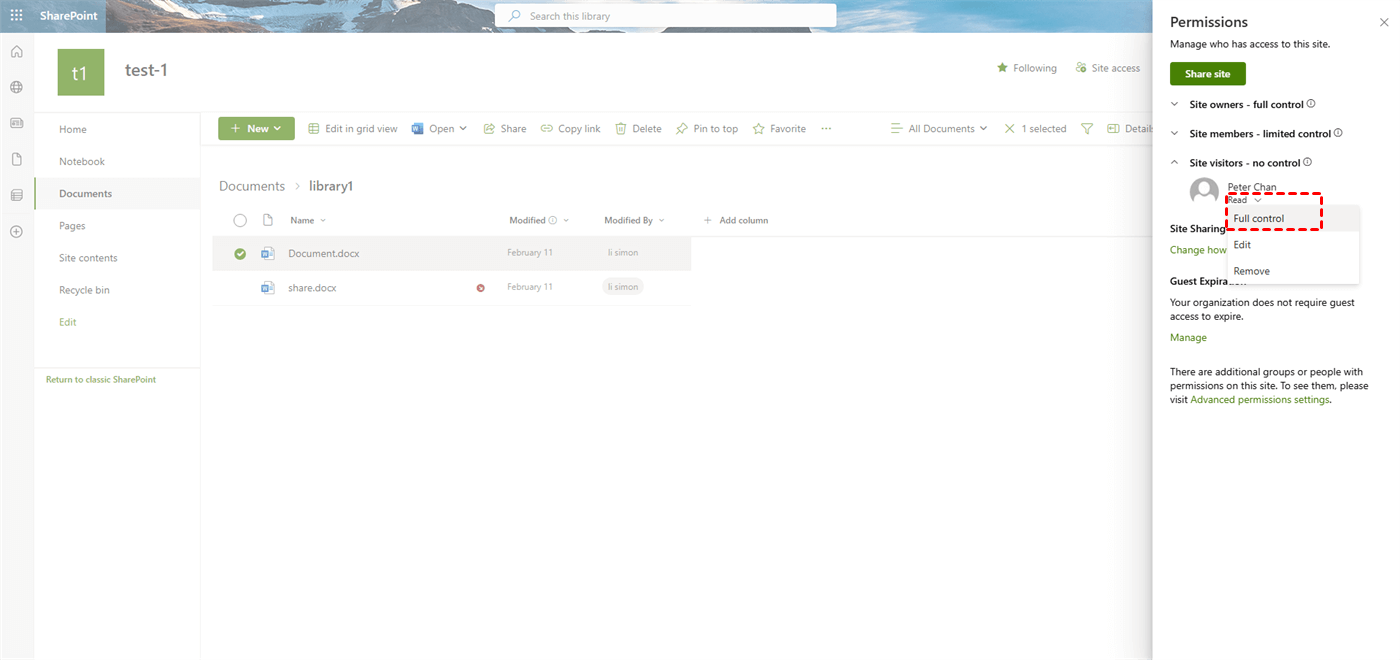Image resolution: width=1400 pixels, height=660 pixels.
Task: Open the Document.docx file name
Action: 324,254
